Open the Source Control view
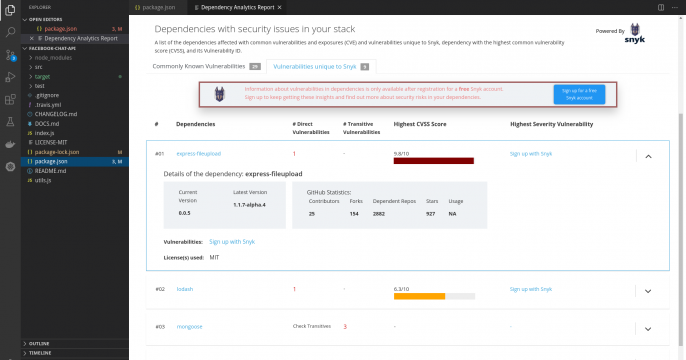The height and width of the screenshot is (360, 686). pos(10,55)
